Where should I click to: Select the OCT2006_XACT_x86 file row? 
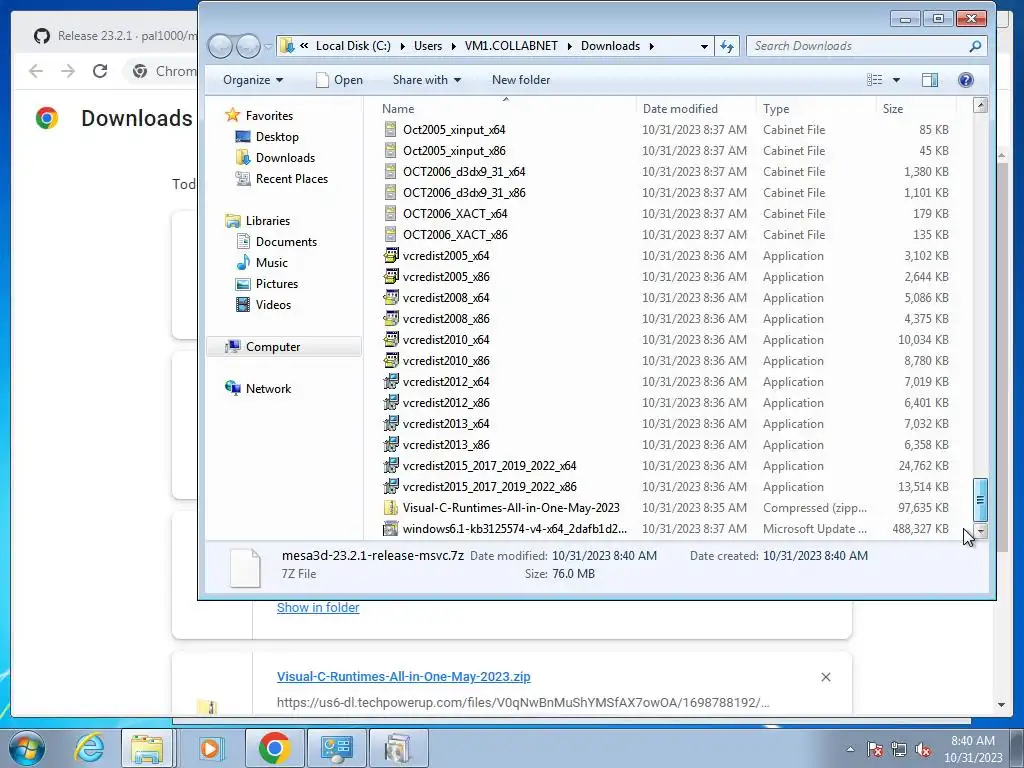point(668,234)
